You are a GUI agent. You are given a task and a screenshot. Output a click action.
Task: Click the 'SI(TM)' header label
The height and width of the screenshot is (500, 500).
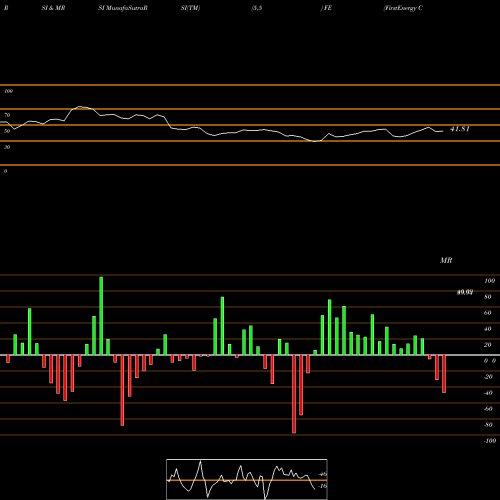190,8
